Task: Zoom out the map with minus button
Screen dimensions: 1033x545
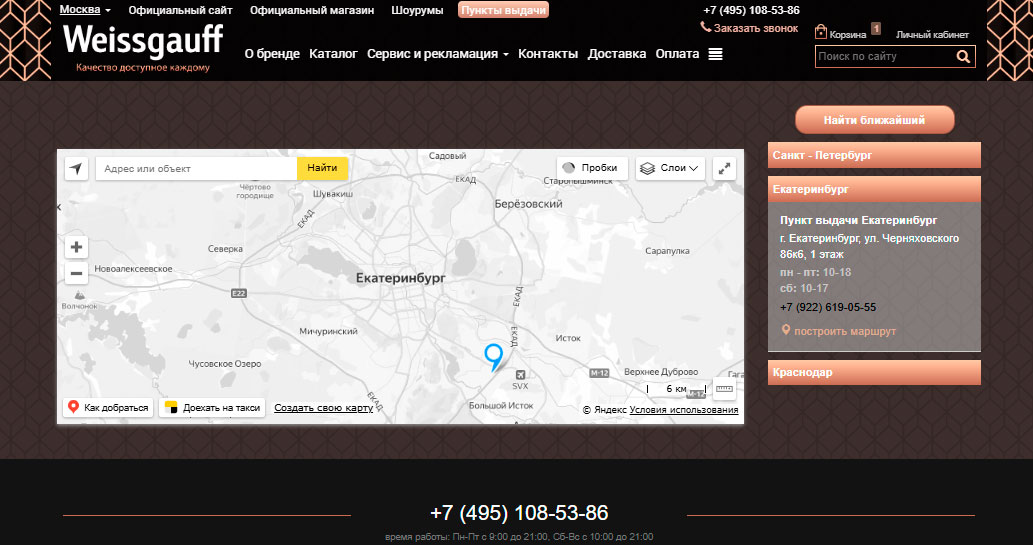Action: [x=76, y=273]
